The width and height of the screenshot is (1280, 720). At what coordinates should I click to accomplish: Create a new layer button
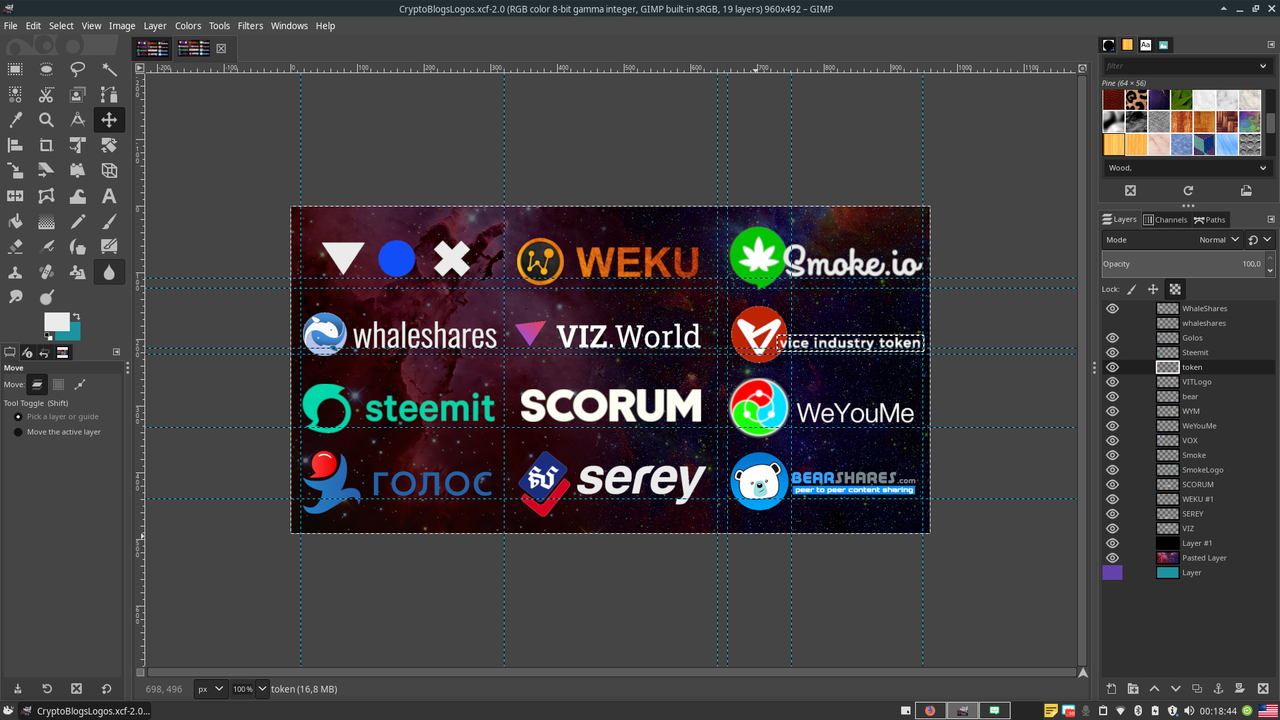[1111, 689]
